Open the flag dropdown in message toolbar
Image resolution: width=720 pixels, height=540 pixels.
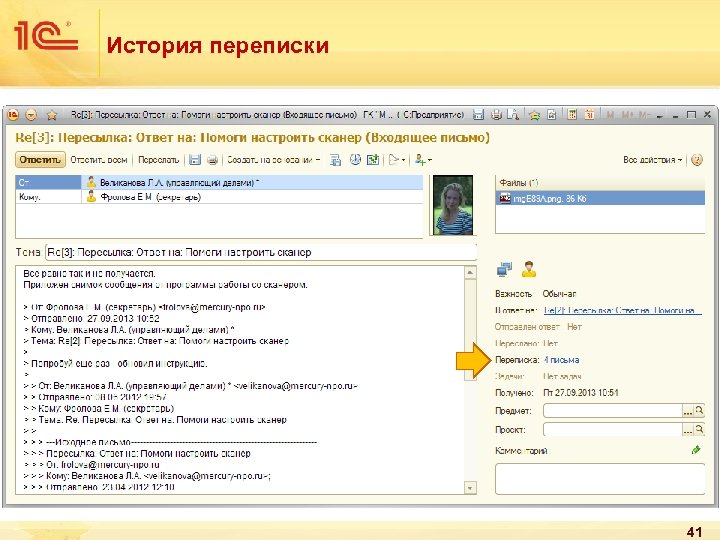point(397,160)
